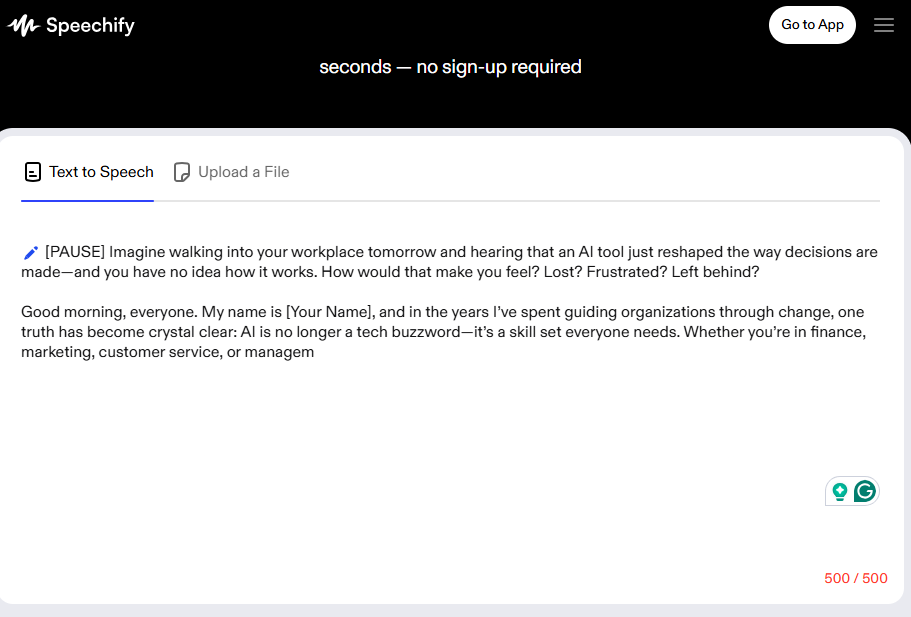
Task: Switch to the Text to Speech tab
Action: point(88,172)
